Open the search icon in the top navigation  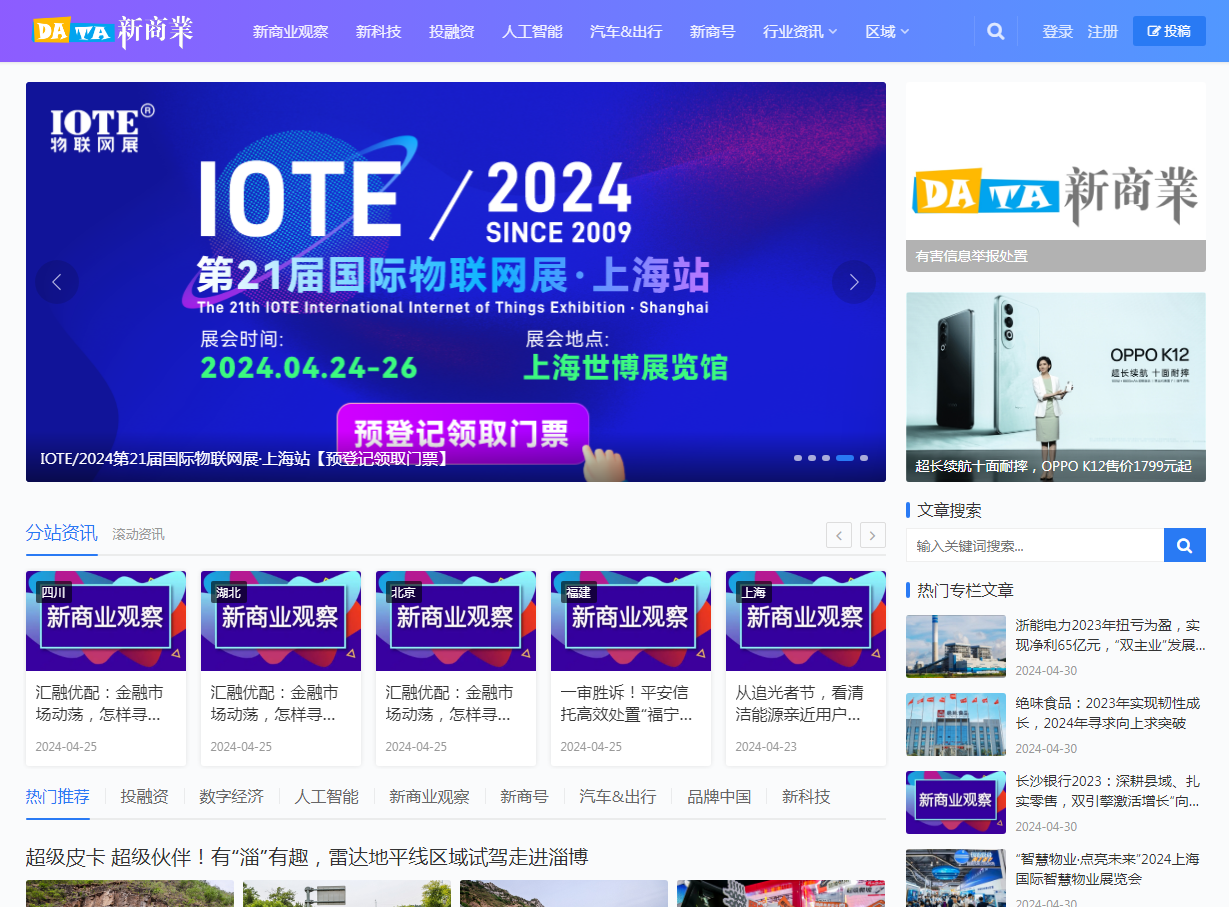tap(996, 31)
